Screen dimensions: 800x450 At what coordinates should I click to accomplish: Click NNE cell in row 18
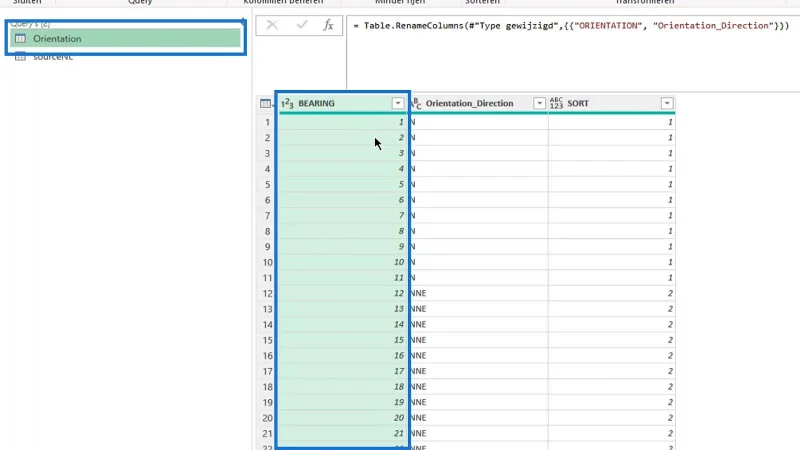(478, 387)
